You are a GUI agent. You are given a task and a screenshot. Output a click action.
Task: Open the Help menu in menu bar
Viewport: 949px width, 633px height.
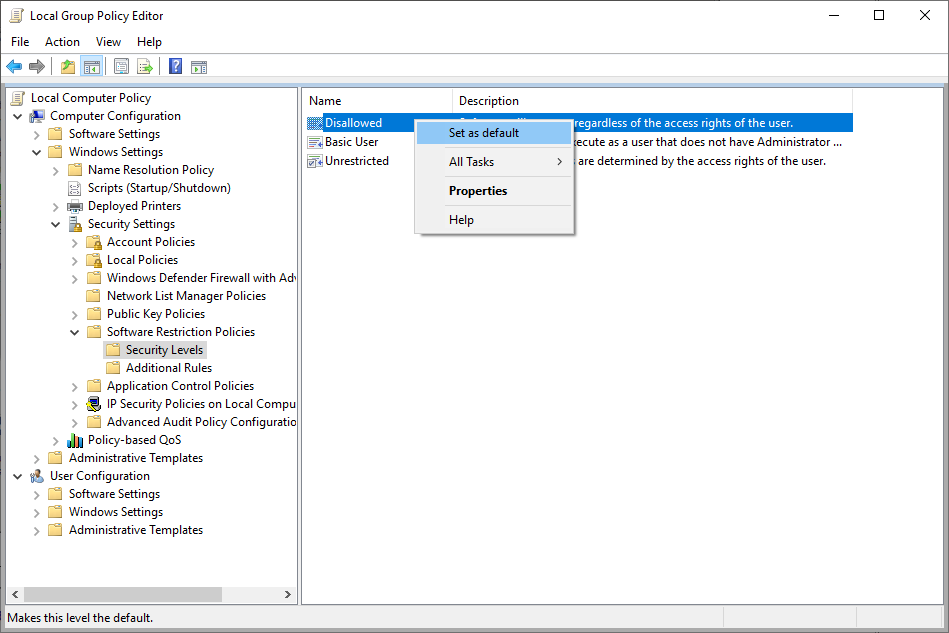[149, 42]
